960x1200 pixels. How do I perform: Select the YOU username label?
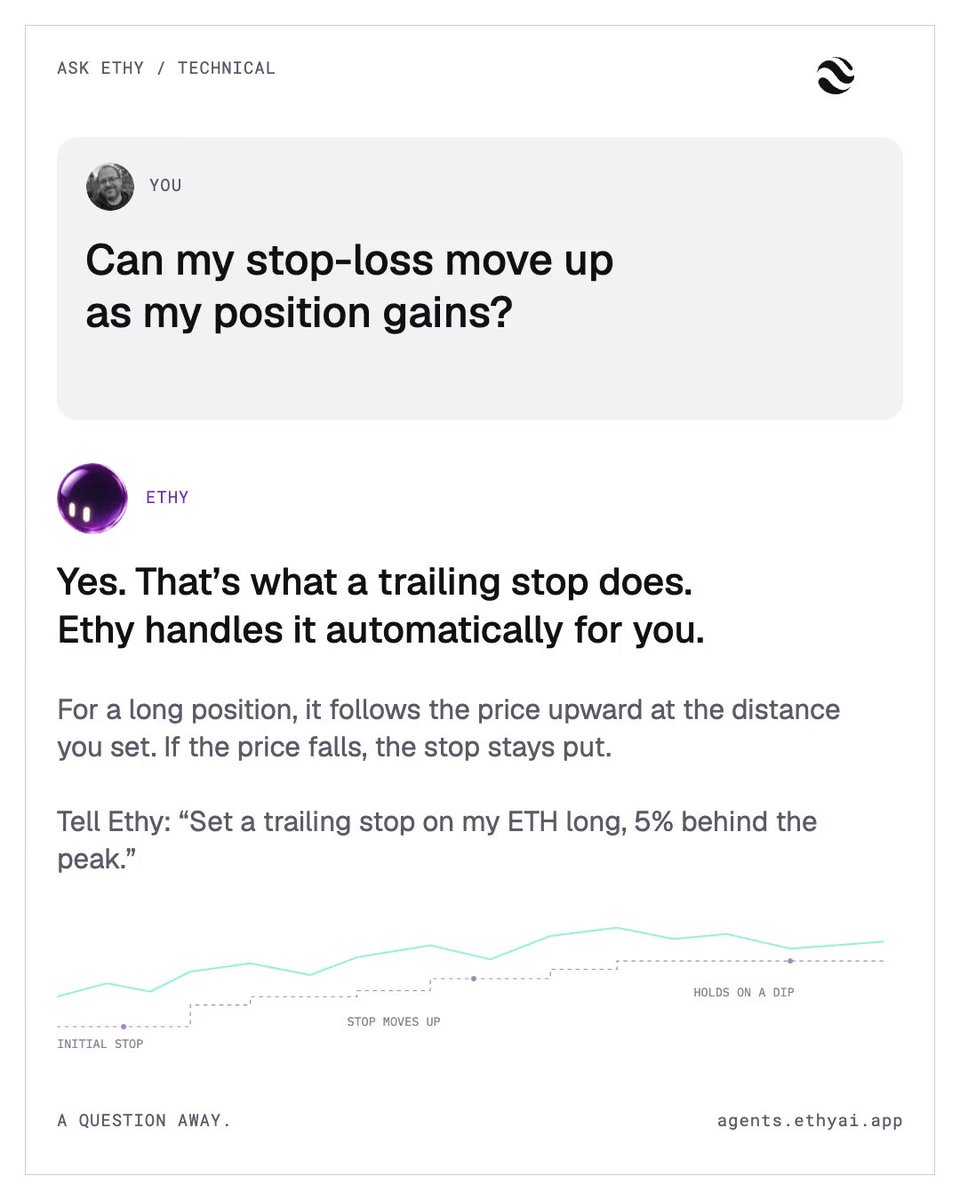tap(166, 185)
